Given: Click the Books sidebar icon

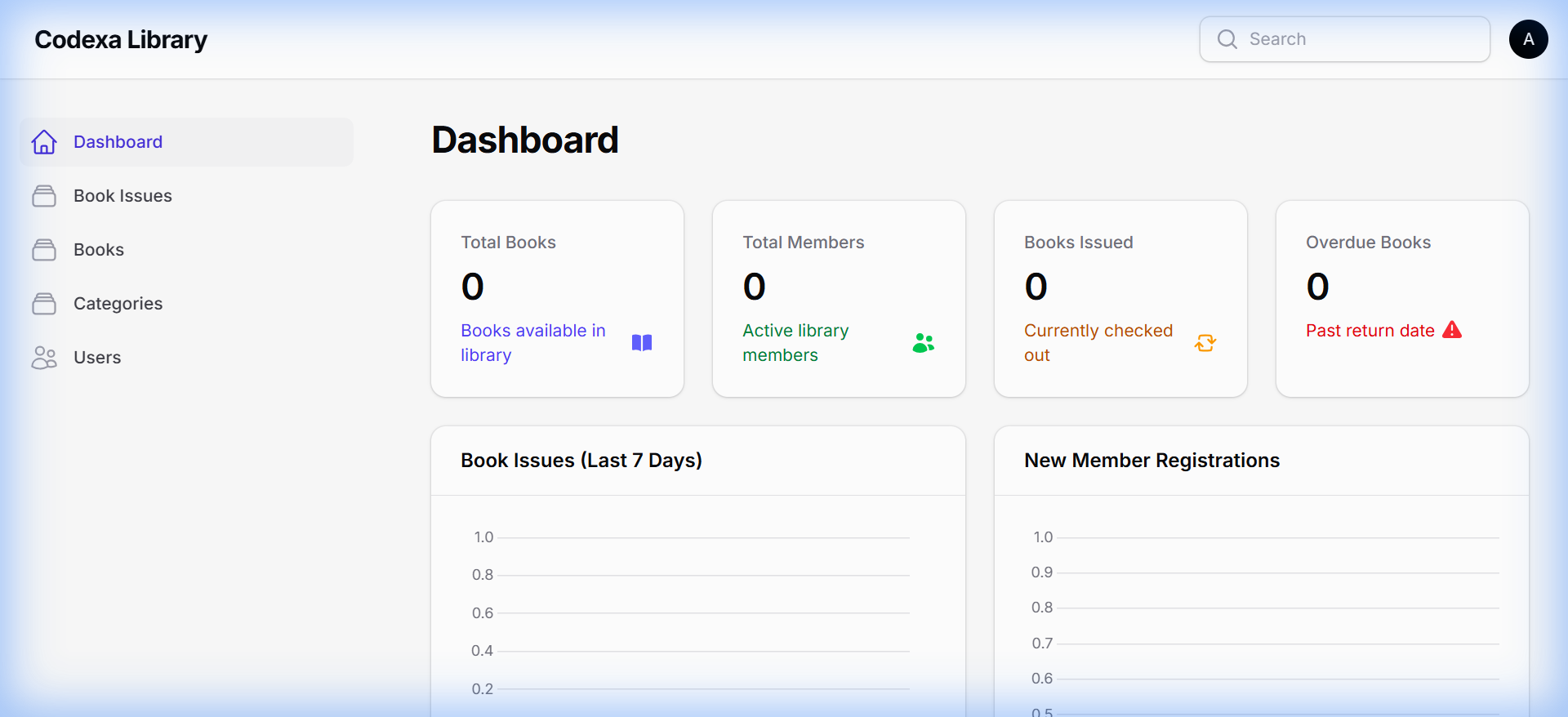Looking at the screenshot, I should [44, 250].
